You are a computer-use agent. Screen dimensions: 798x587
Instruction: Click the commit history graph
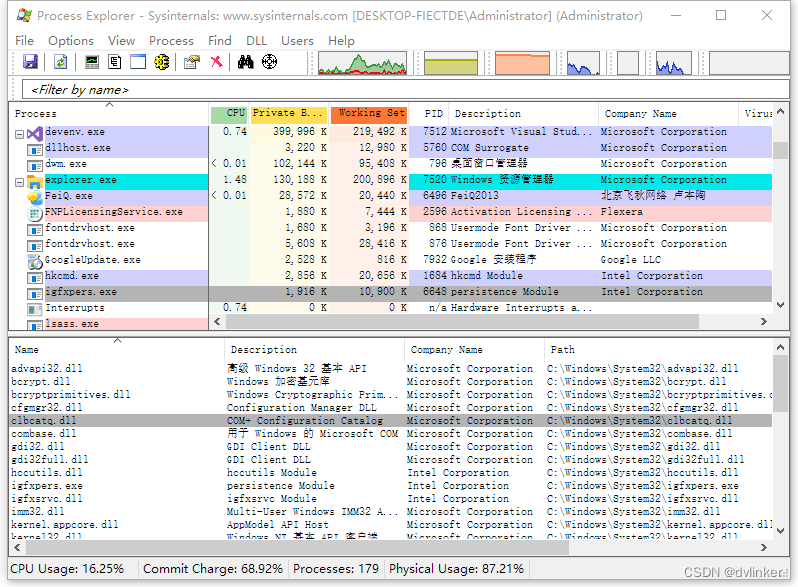coord(451,63)
